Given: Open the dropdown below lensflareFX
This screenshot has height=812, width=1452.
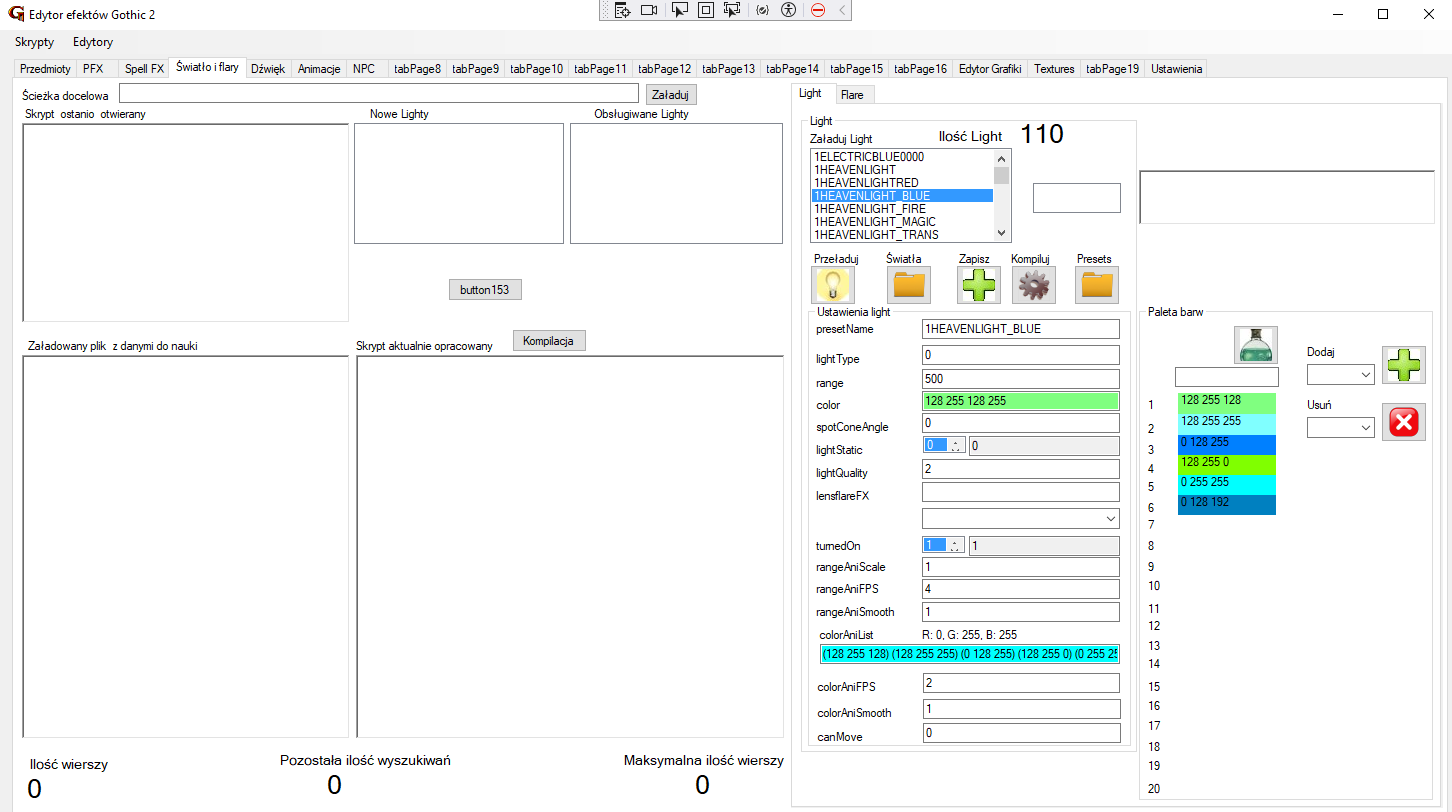Looking at the screenshot, I should coord(1020,519).
